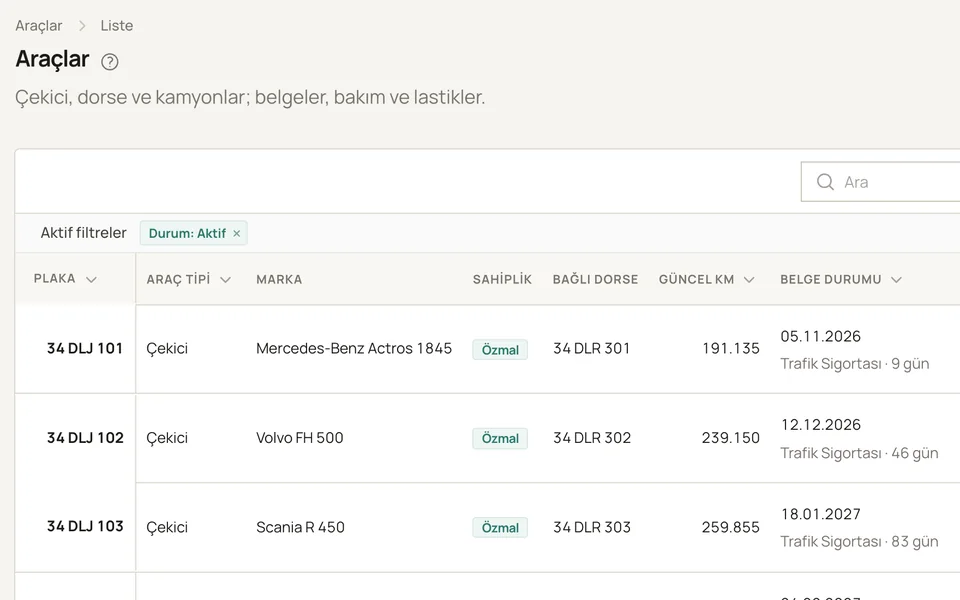
Task: Select the Bağlı Dorse column header
Action: point(595,280)
